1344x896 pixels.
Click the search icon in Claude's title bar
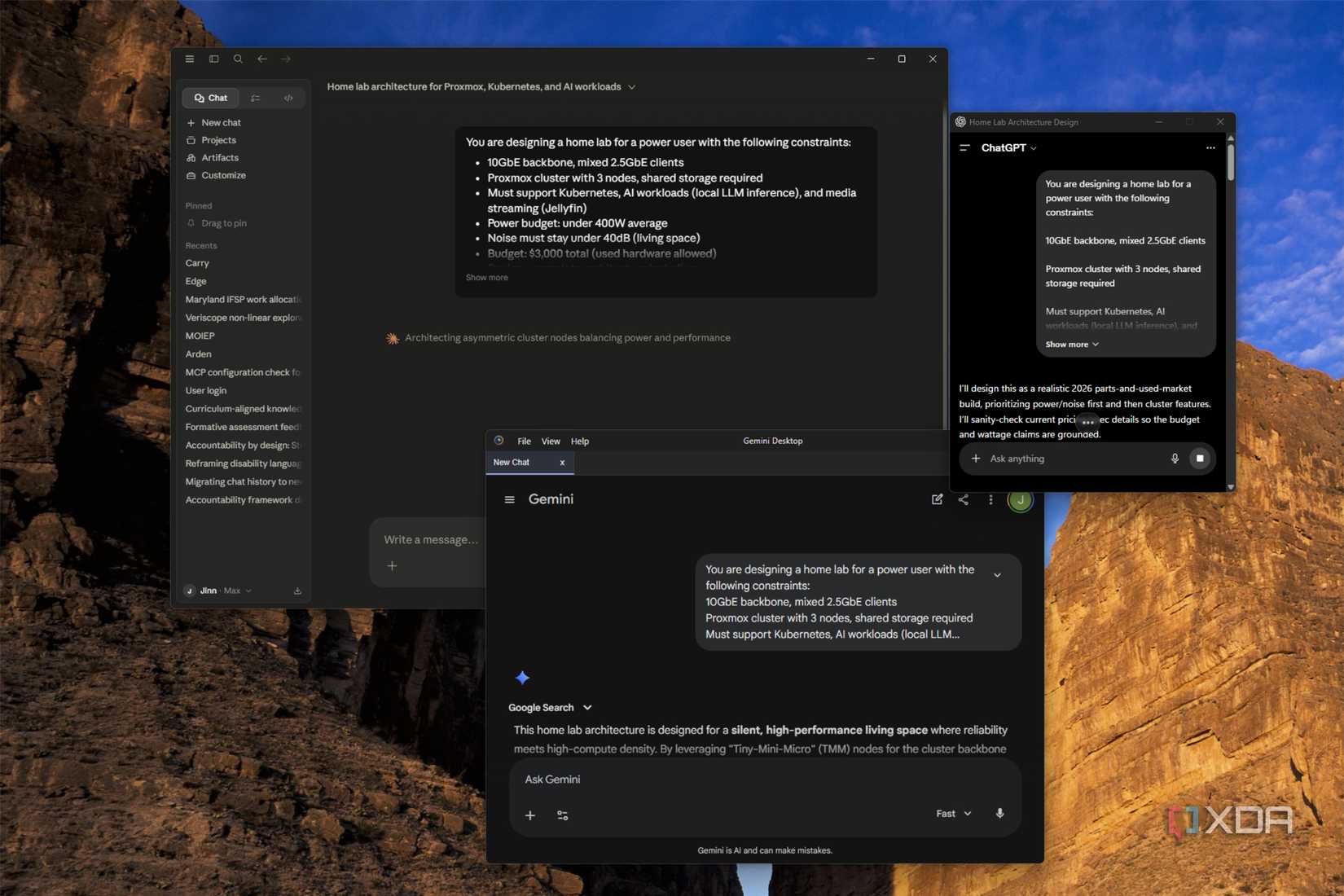point(238,59)
